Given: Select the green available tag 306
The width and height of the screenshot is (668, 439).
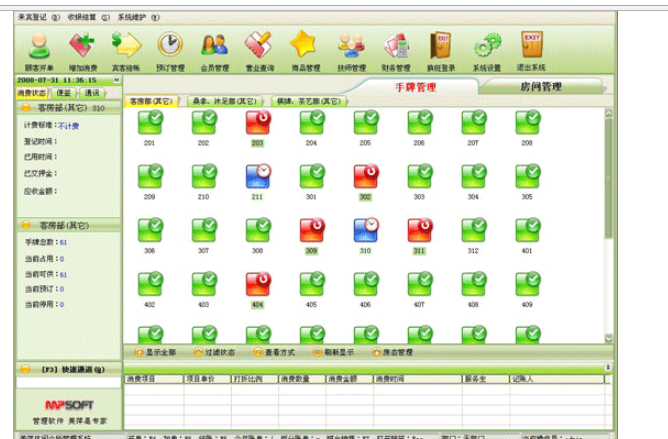Looking at the screenshot, I should (x=150, y=236).
